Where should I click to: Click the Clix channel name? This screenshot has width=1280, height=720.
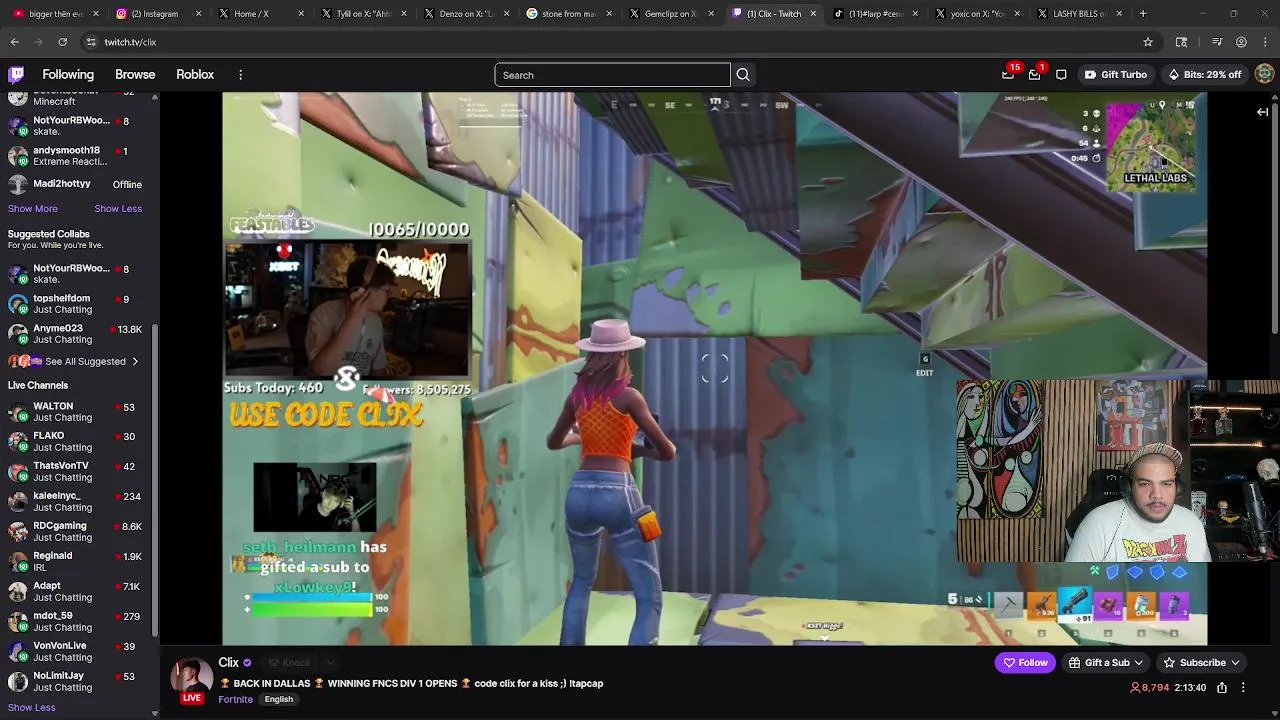pyautogui.click(x=229, y=663)
